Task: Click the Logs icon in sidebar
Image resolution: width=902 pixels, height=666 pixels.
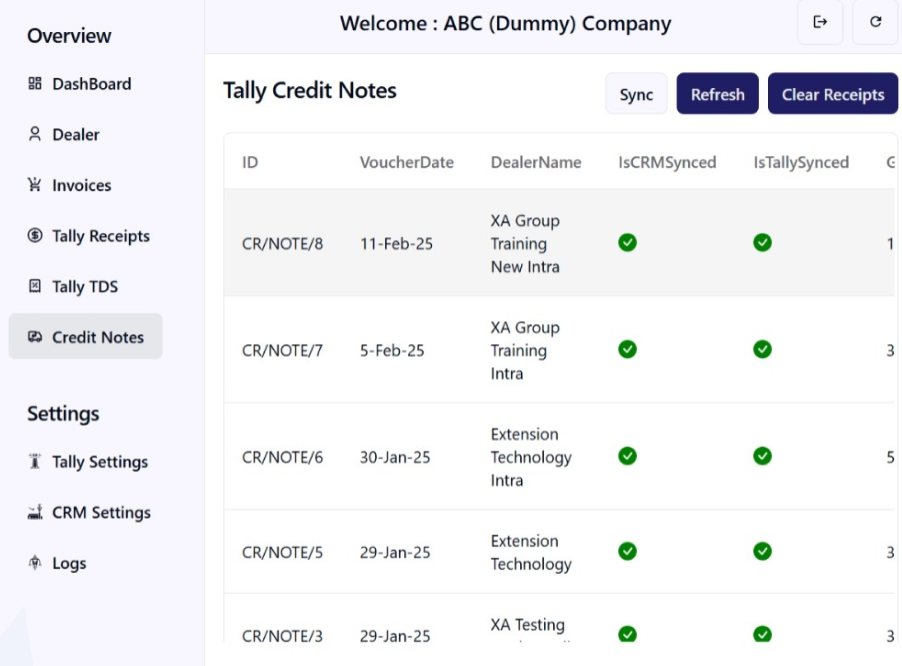Action: click(35, 564)
